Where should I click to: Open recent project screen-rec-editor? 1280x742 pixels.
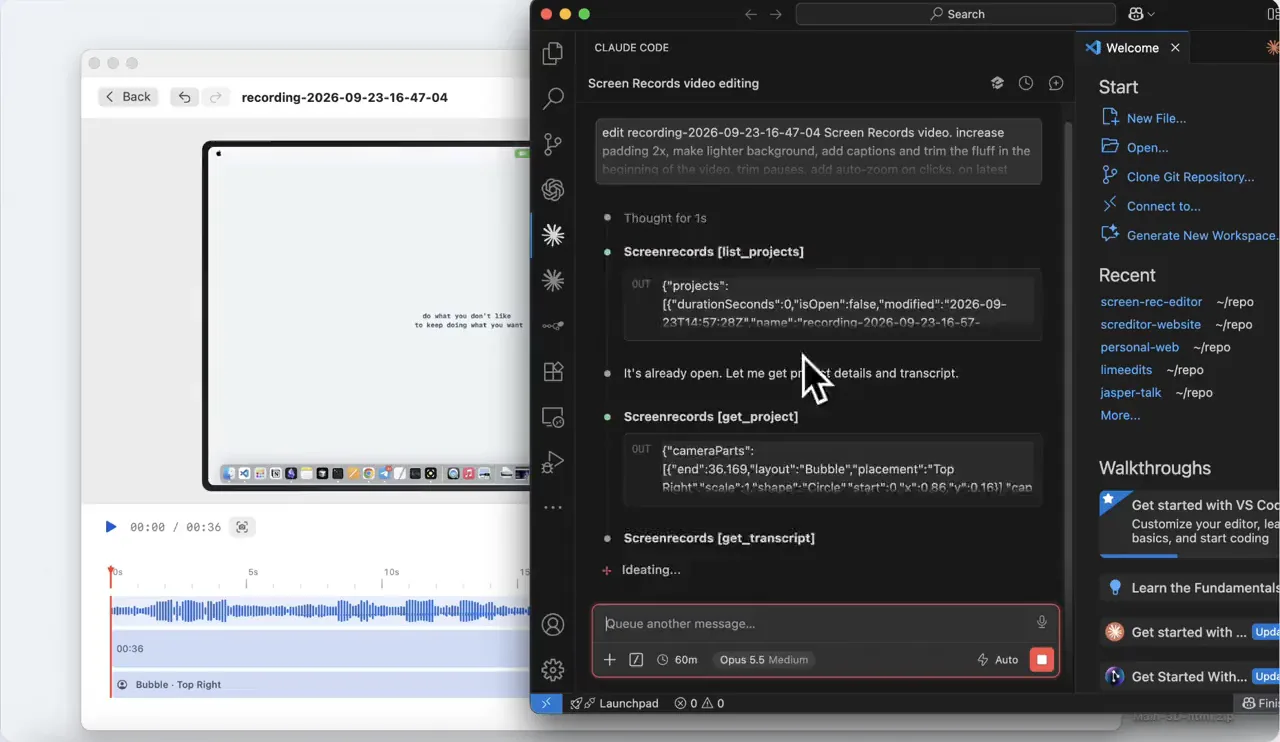[1151, 302]
